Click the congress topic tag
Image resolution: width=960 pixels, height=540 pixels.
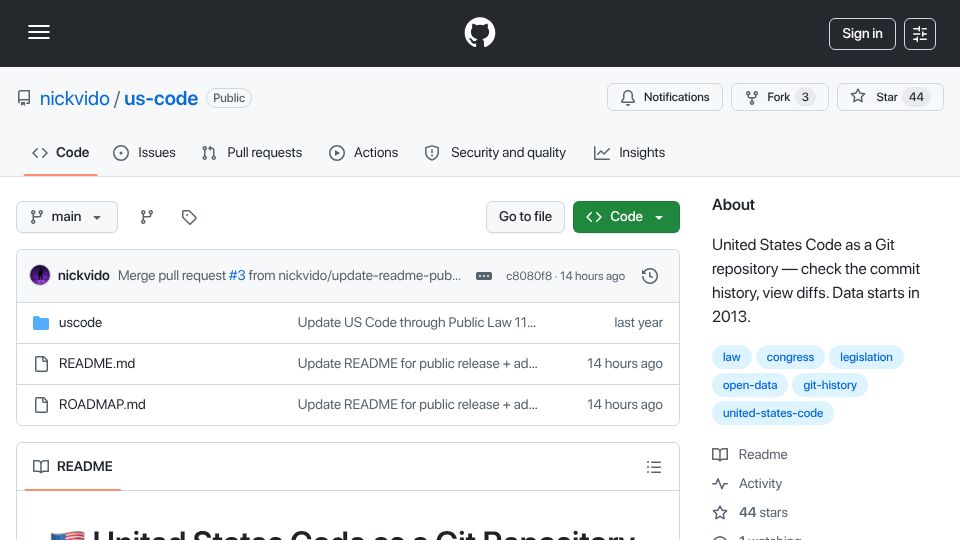click(790, 357)
